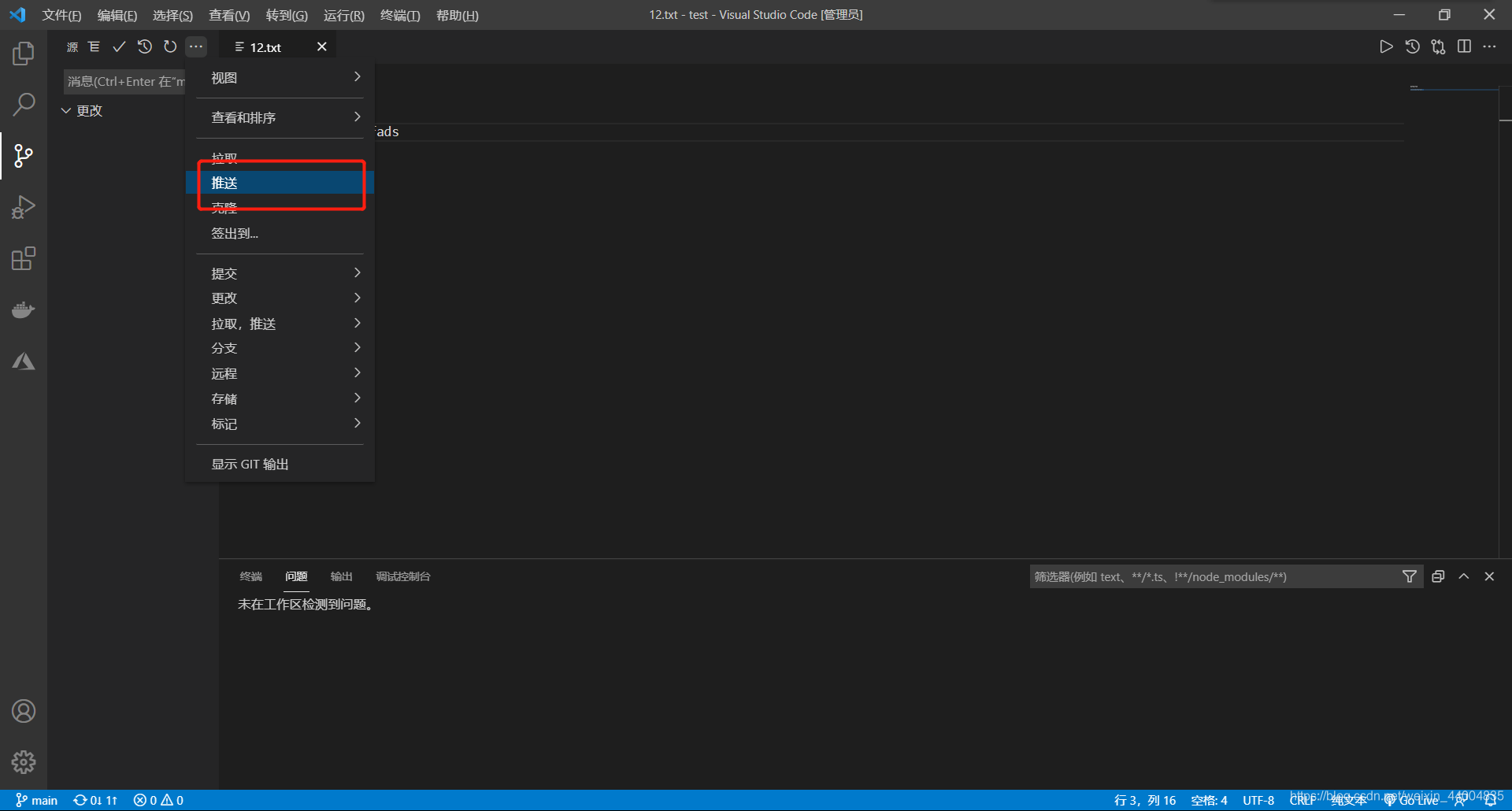
Task: Click the commit message input field
Action: pyautogui.click(x=124, y=81)
